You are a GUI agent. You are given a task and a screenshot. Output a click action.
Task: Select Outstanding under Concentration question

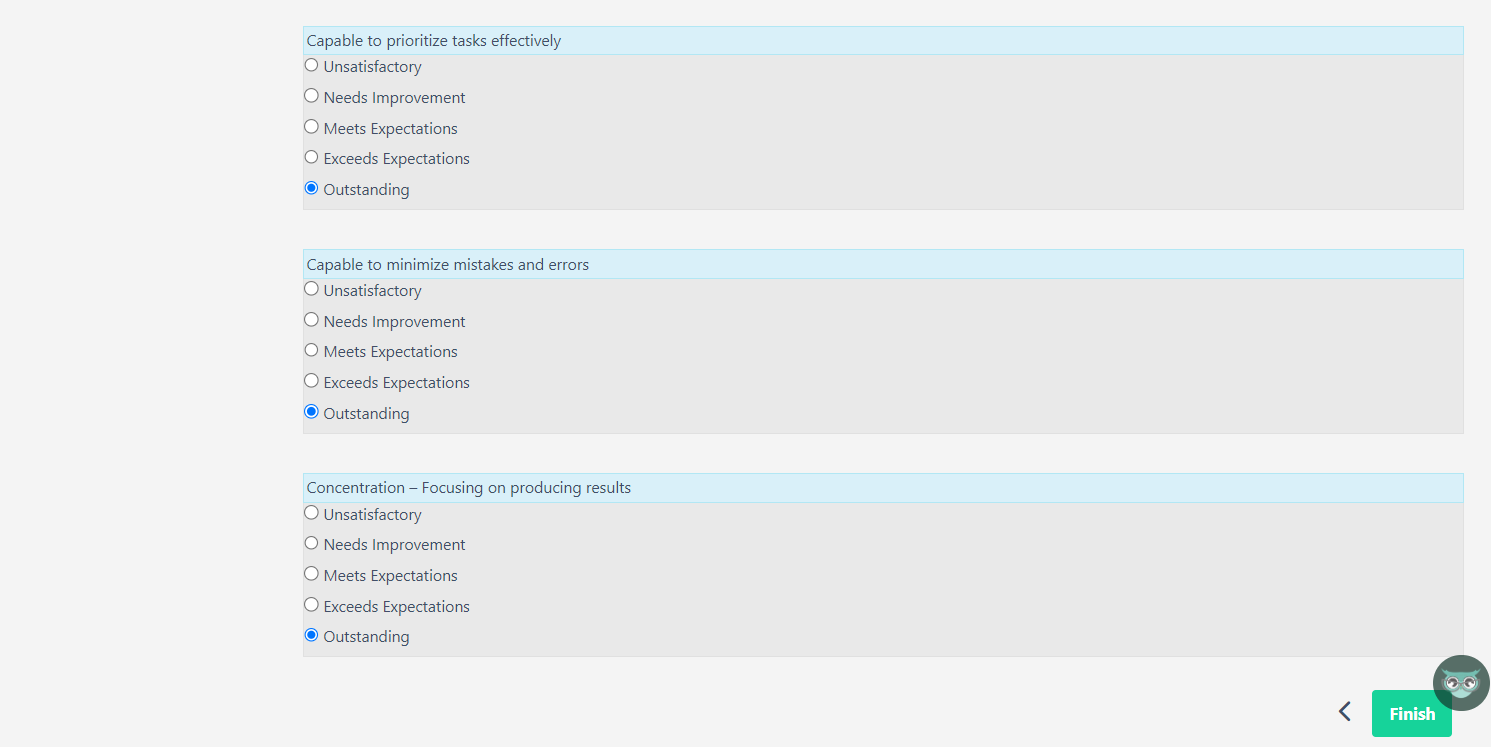(312, 635)
